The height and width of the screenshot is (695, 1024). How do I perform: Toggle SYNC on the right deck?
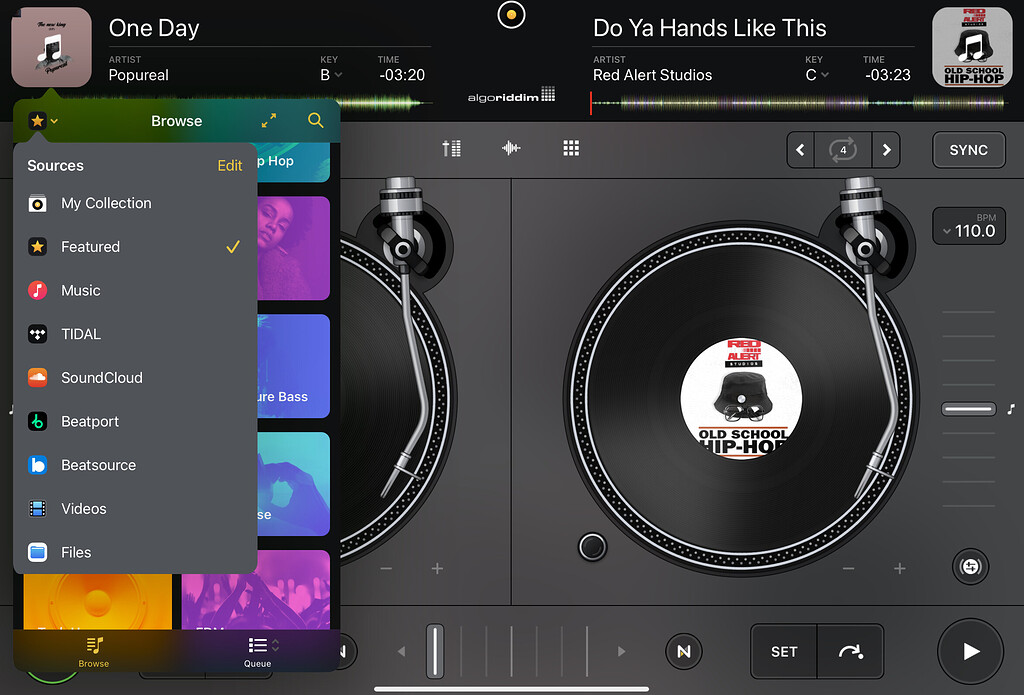[x=968, y=150]
